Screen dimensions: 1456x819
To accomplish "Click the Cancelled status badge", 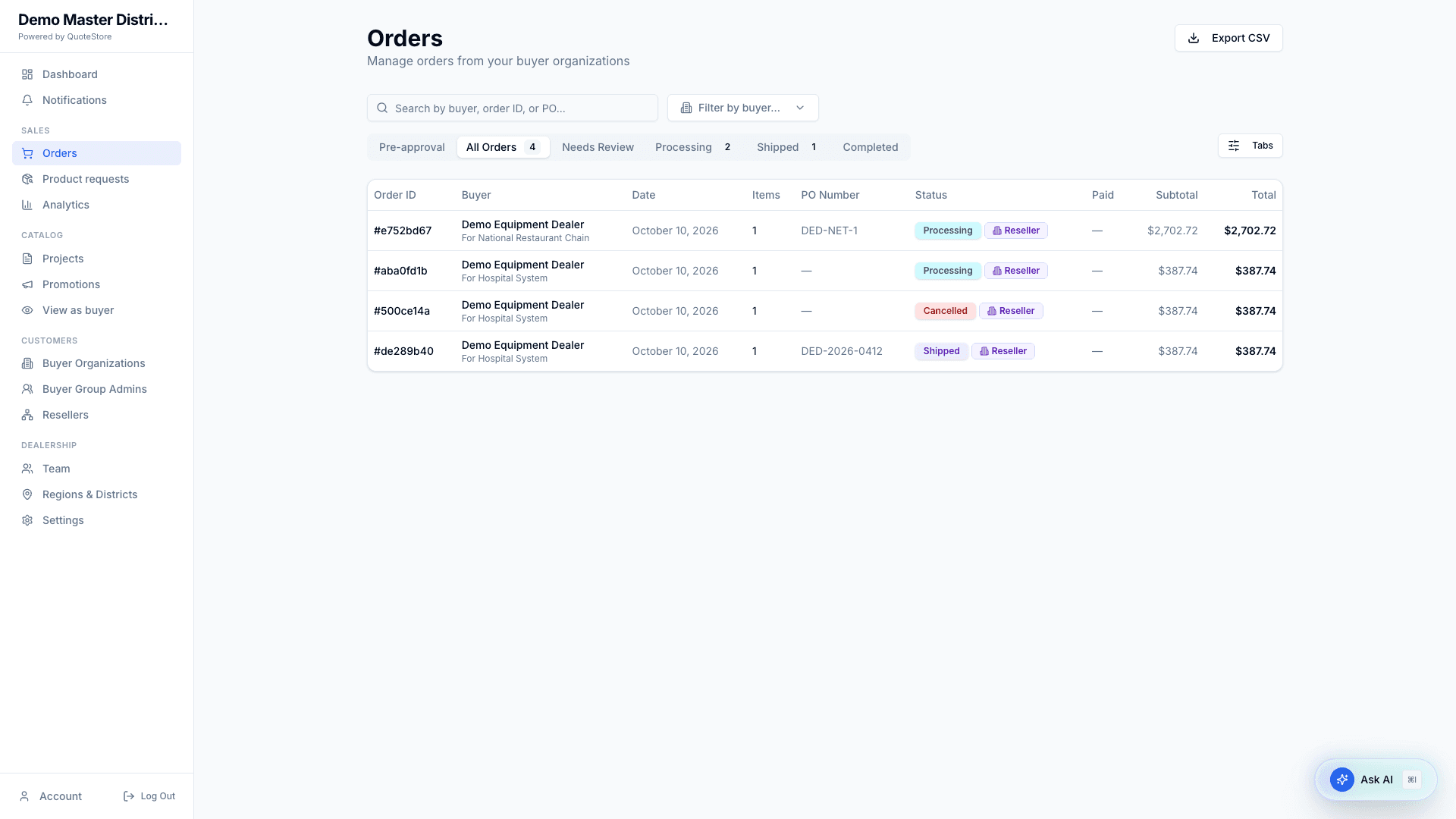I will [x=945, y=311].
